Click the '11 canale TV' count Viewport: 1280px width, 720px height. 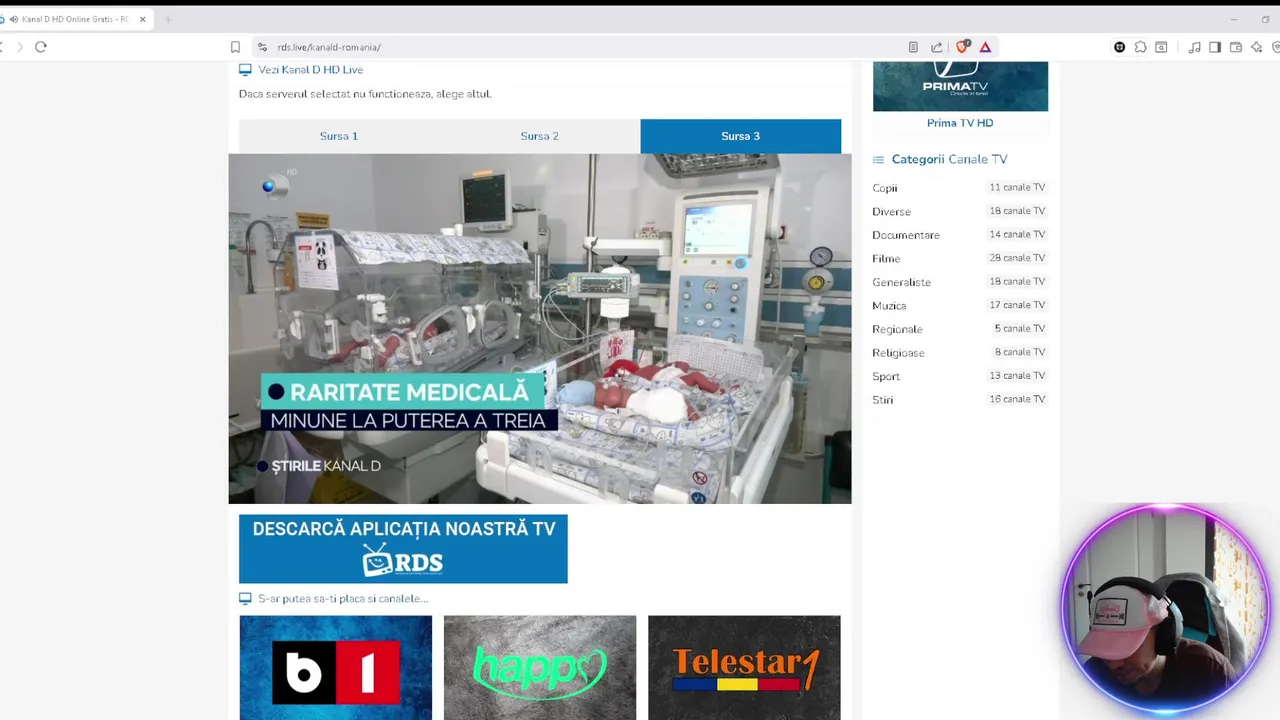coord(1017,188)
